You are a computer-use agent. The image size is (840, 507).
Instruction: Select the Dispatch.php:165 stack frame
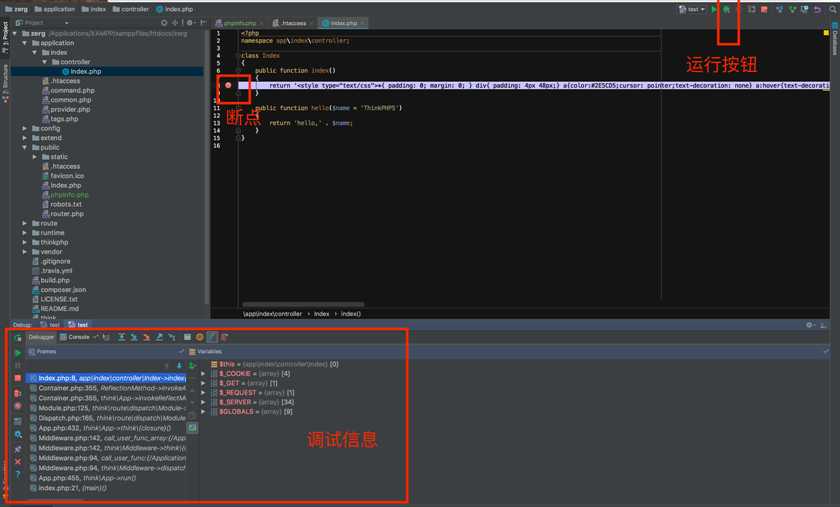108,418
